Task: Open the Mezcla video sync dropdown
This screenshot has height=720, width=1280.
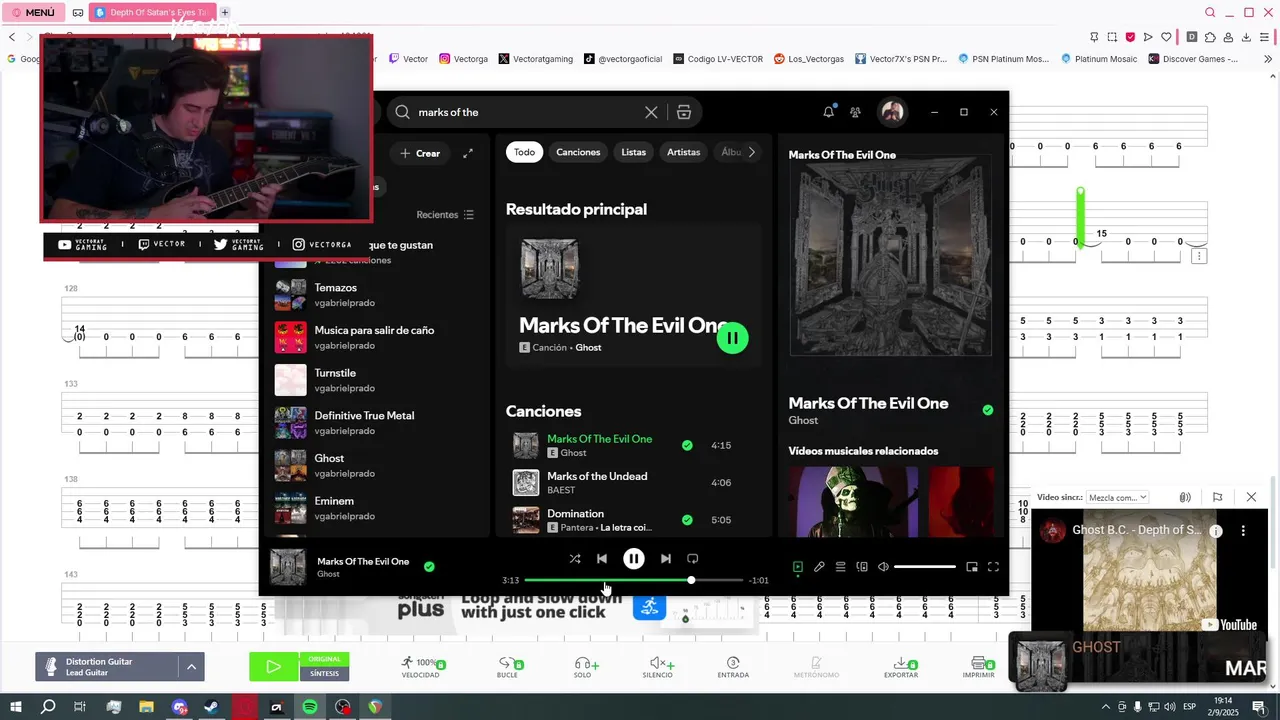Action: point(1117,497)
